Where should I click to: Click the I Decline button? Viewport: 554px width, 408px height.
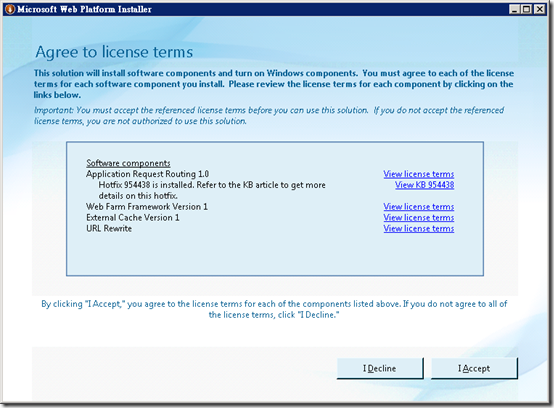pyautogui.click(x=380, y=368)
